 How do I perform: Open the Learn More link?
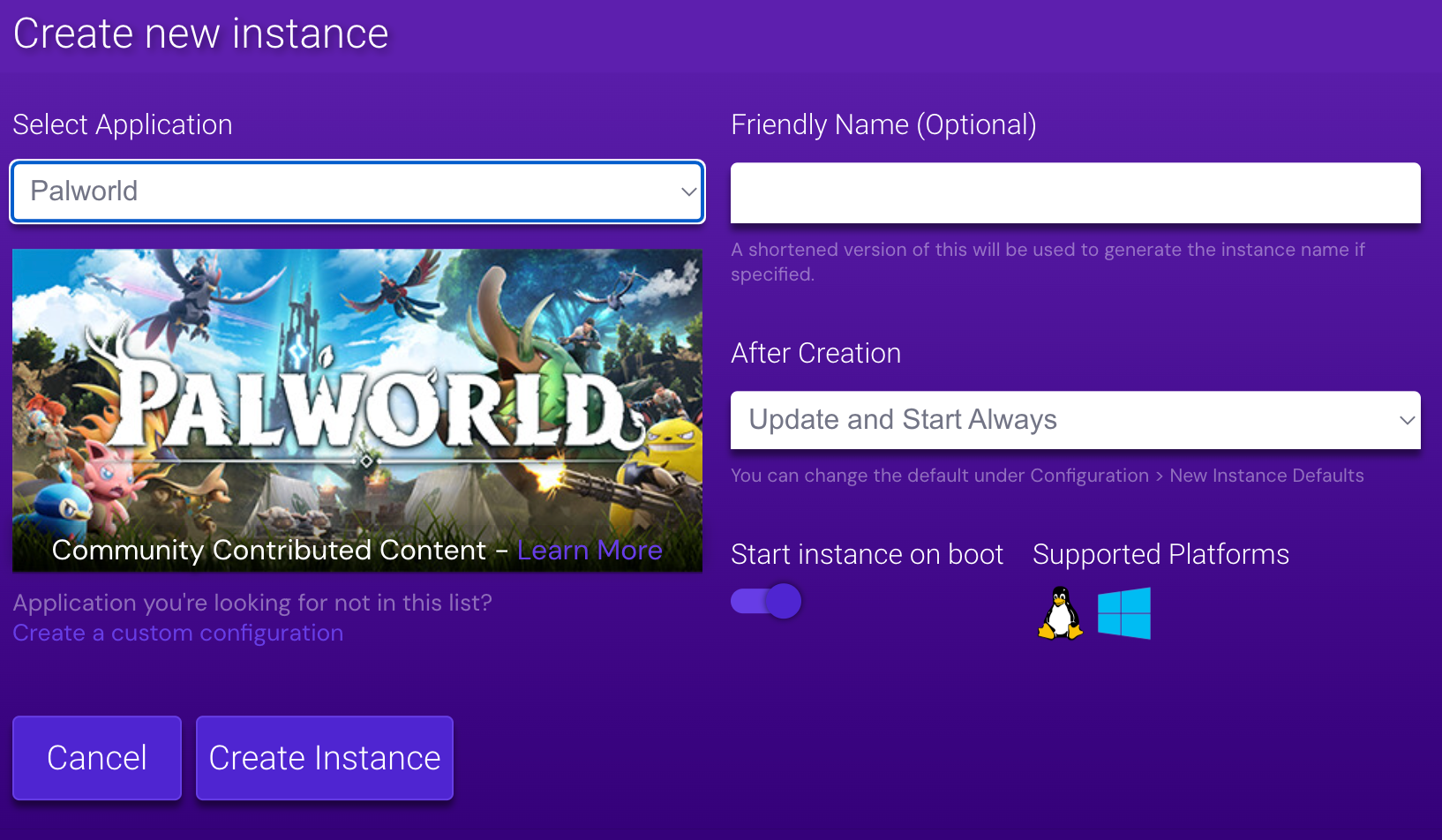click(x=590, y=550)
